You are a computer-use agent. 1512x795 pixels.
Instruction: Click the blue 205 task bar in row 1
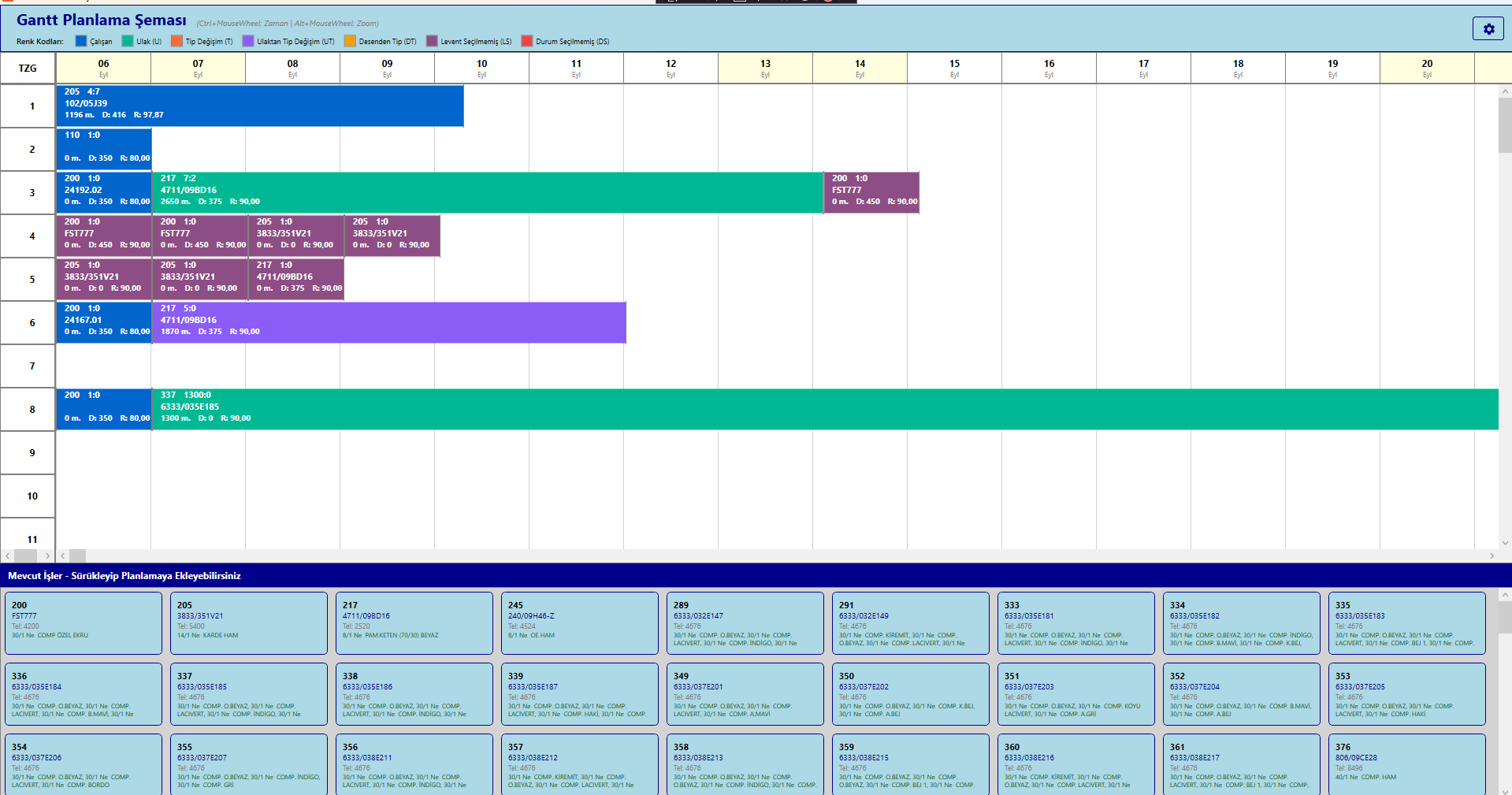coord(260,106)
